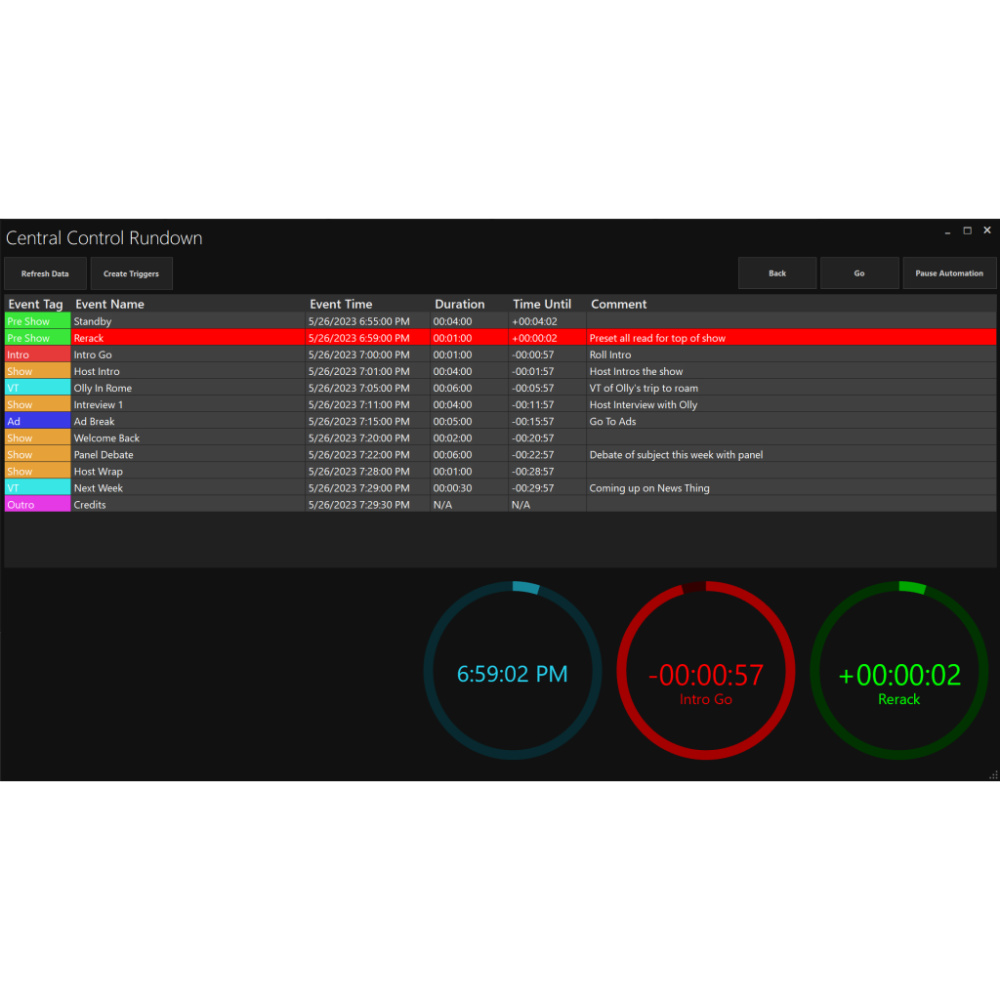
Task: Click the green Rerack timer dial
Action: point(899,670)
